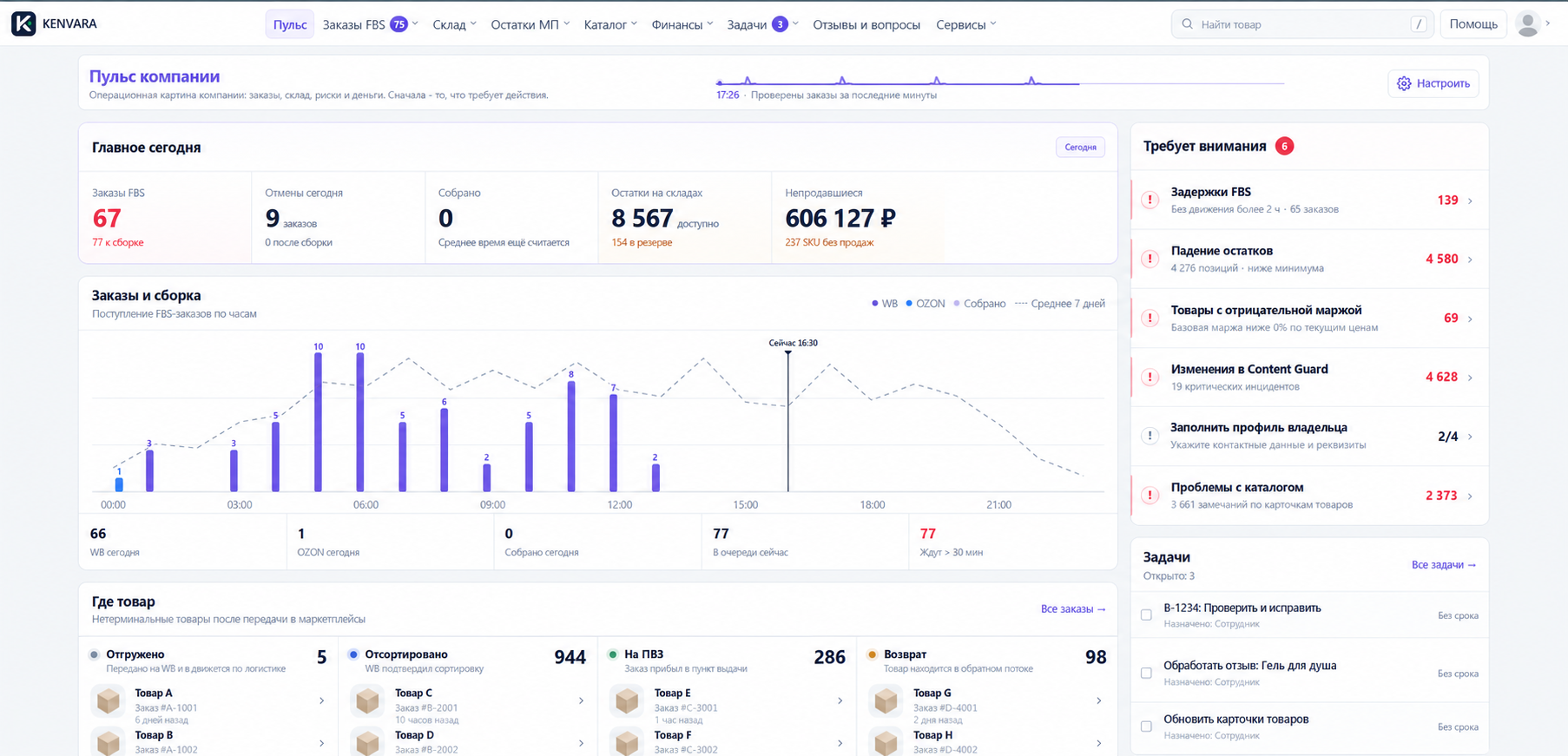Click the gear icon in Настроить button
The width and height of the screenshot is (1568, 756).
tap(1404, 83)
